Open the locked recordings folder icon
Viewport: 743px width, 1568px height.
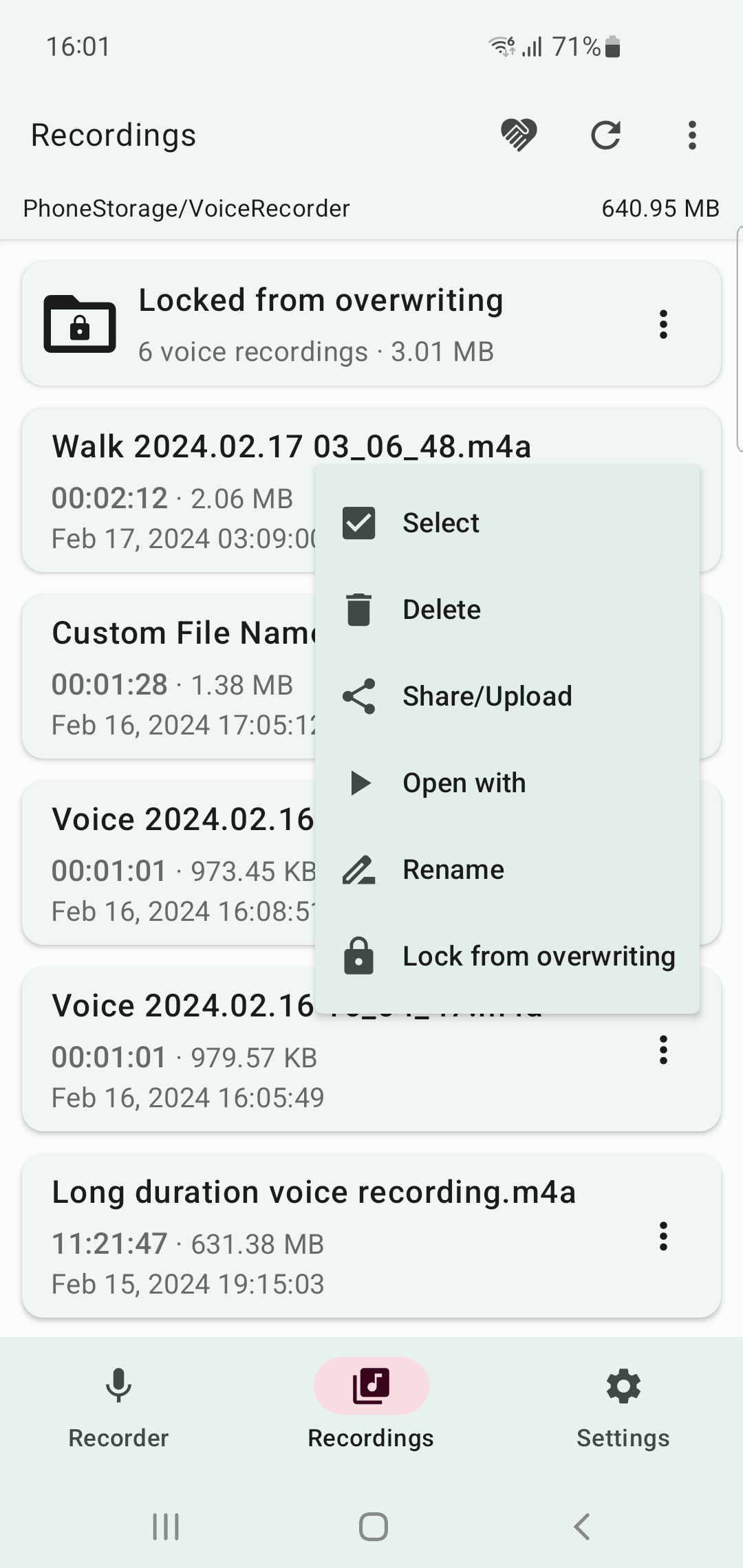(x=80, y=324)
